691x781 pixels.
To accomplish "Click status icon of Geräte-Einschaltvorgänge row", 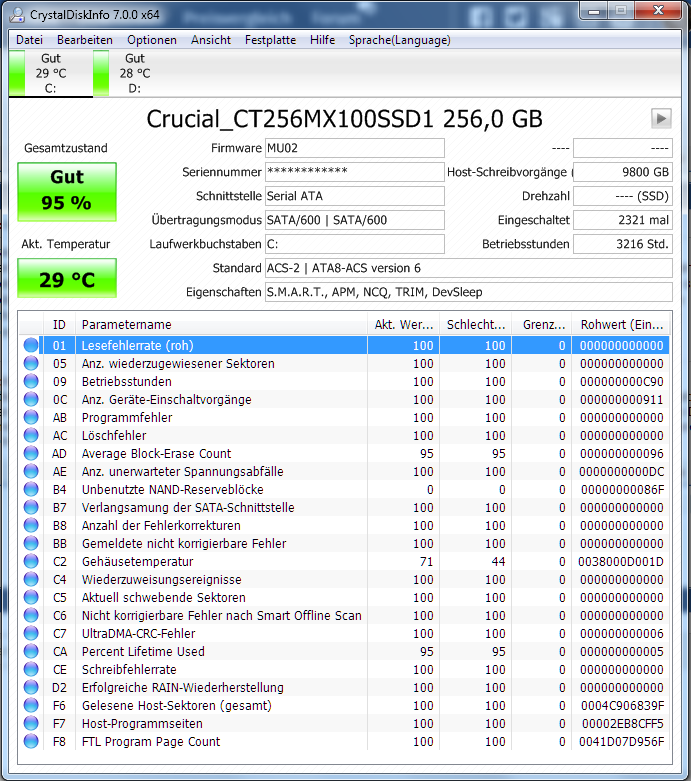I will 31,398.
